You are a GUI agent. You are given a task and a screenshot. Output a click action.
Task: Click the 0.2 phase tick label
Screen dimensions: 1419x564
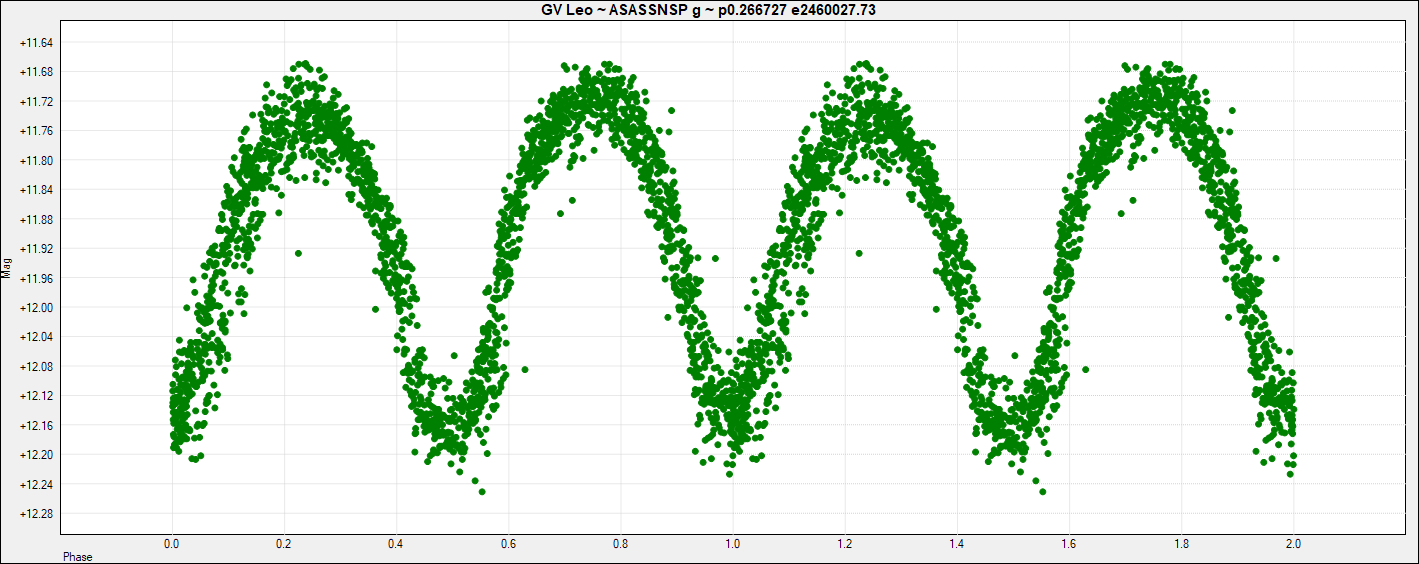coord(284,545)
